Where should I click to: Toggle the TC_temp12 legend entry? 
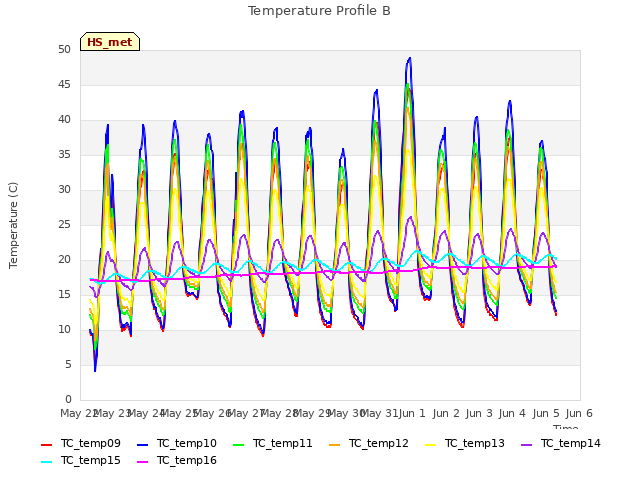369,444
